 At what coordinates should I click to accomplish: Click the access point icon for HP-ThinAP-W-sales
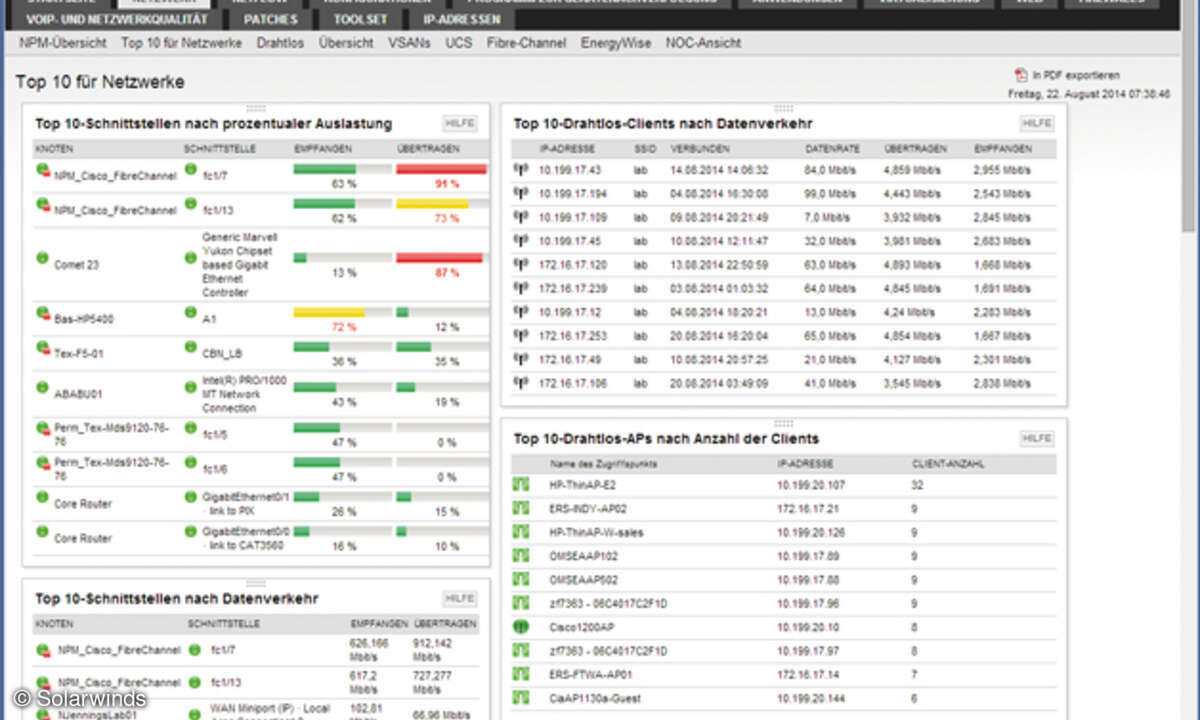520,532
